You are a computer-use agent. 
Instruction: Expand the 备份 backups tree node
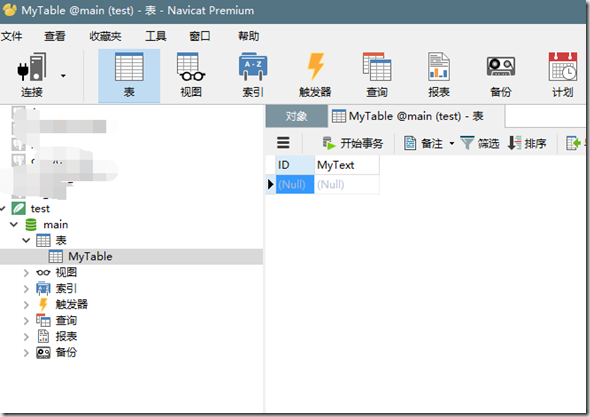[26, 353]
